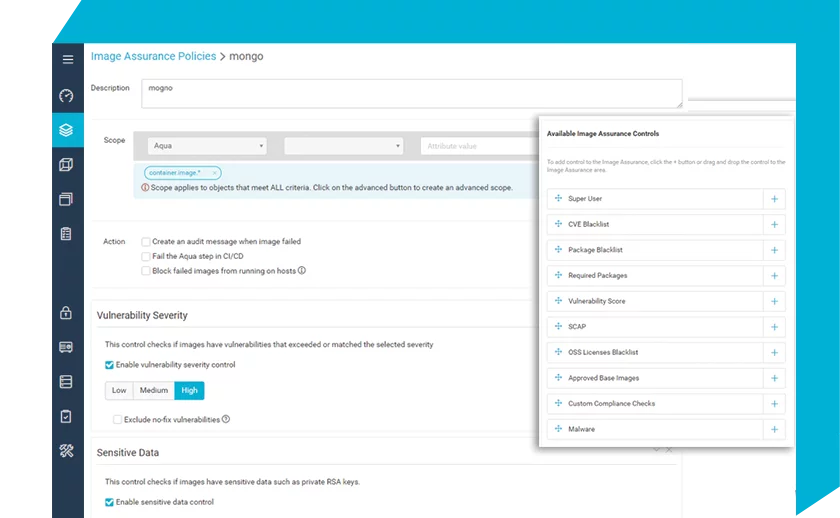
Task: Check Block failed images from running on hosts
Action: 146,271
